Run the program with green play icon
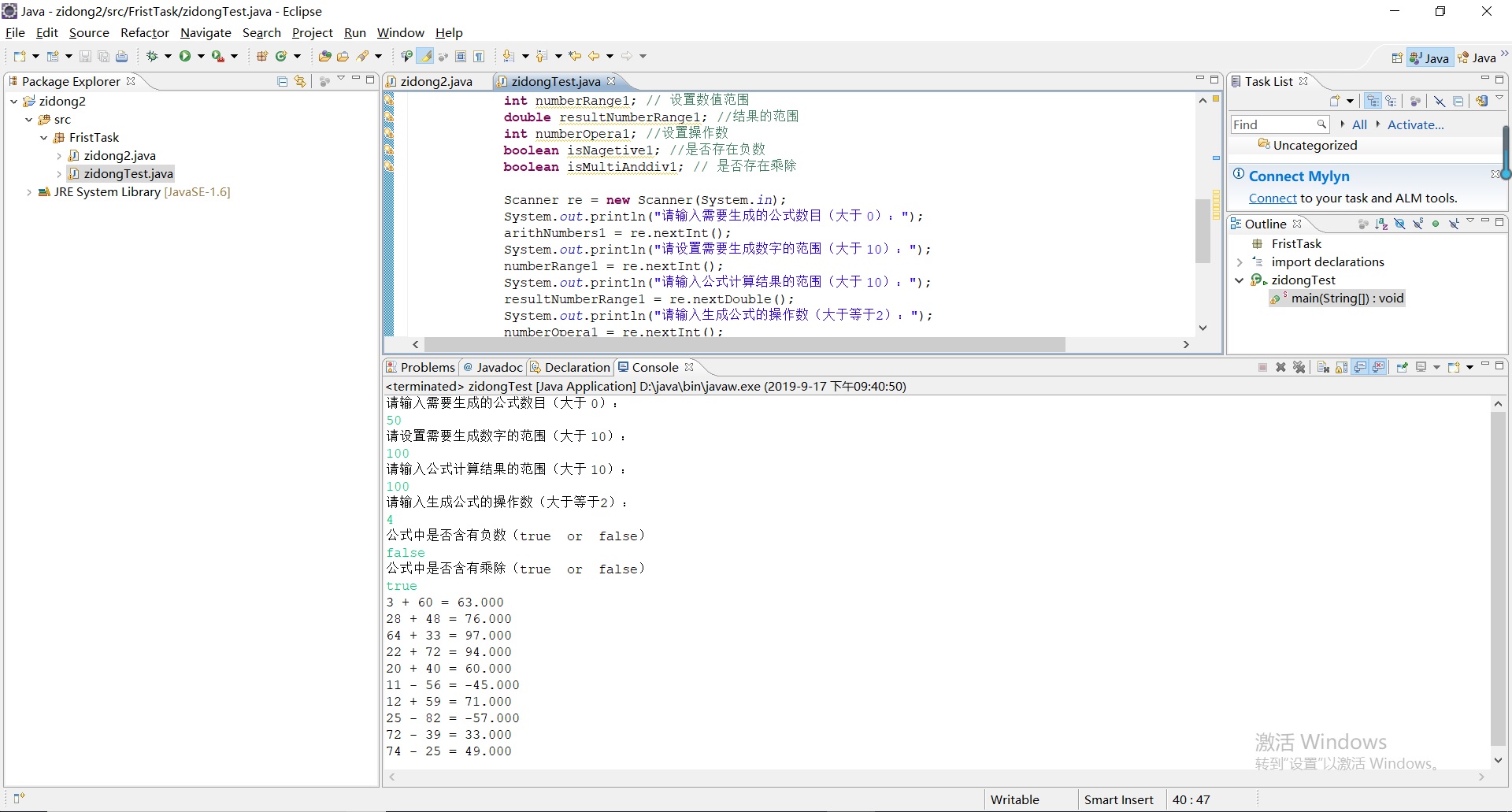 pyautogui.click(x=185, y=56)
